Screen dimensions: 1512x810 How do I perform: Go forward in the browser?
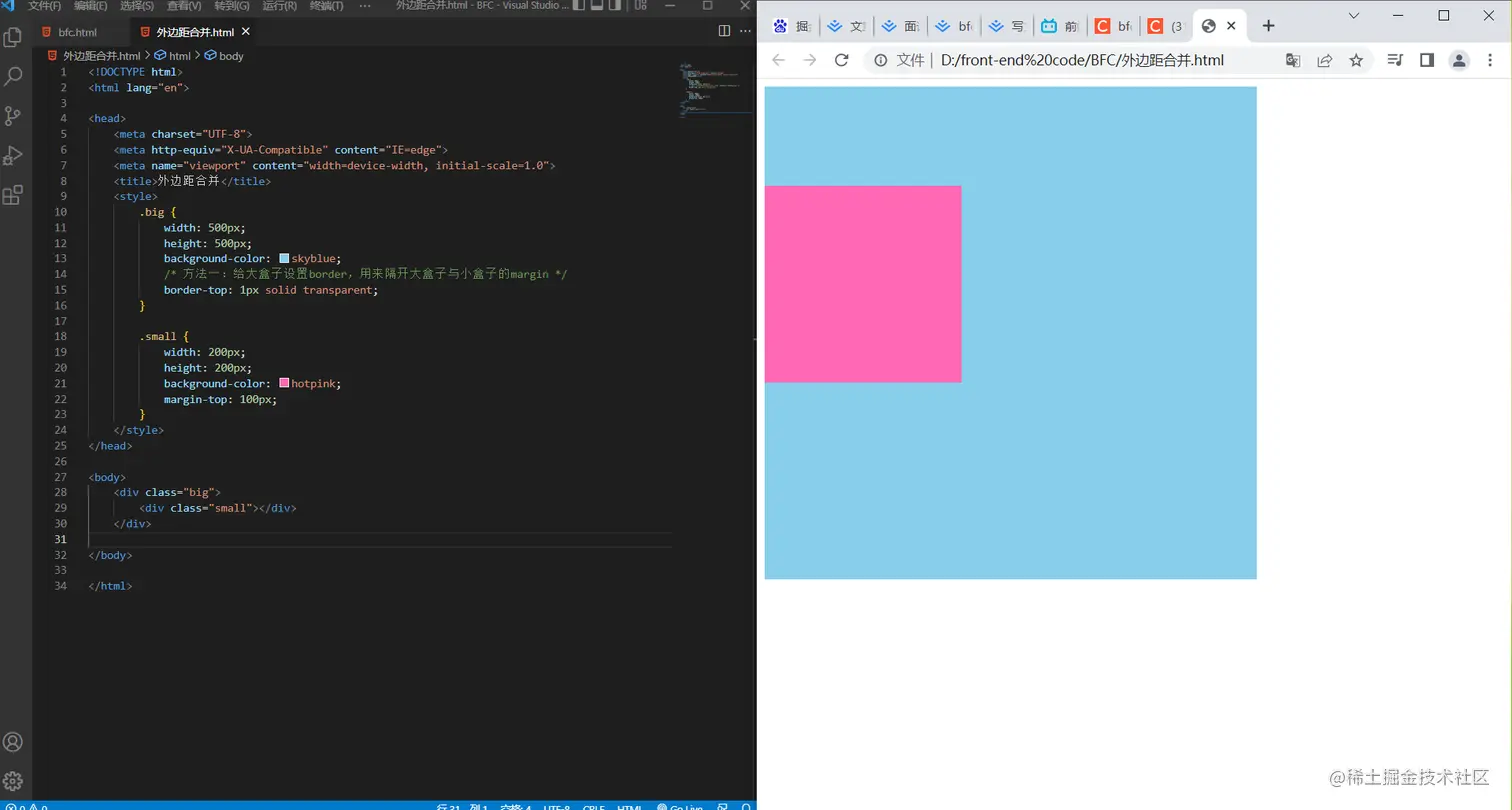click(x=810, y=60)
